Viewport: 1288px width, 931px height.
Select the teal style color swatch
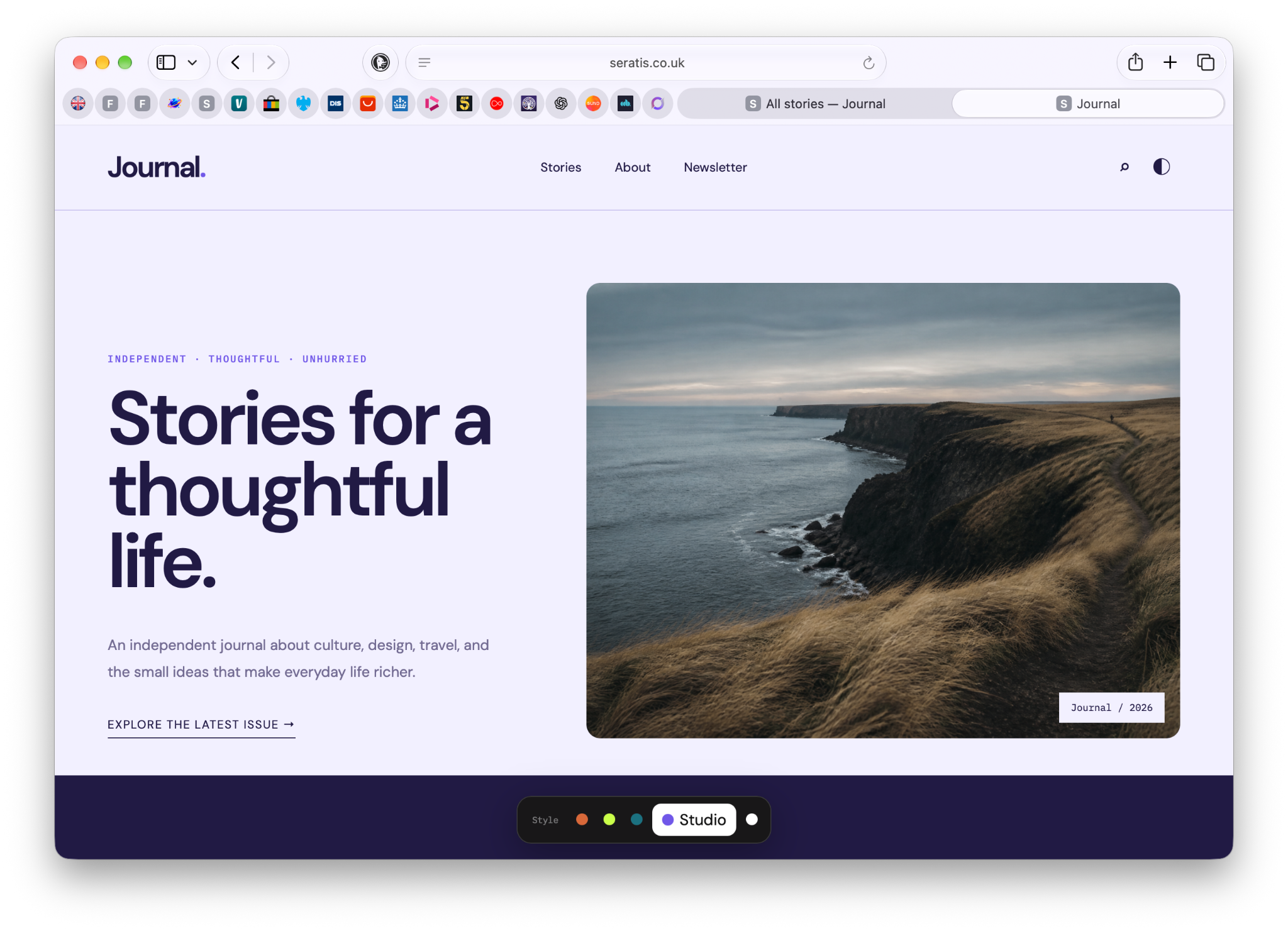636,820
